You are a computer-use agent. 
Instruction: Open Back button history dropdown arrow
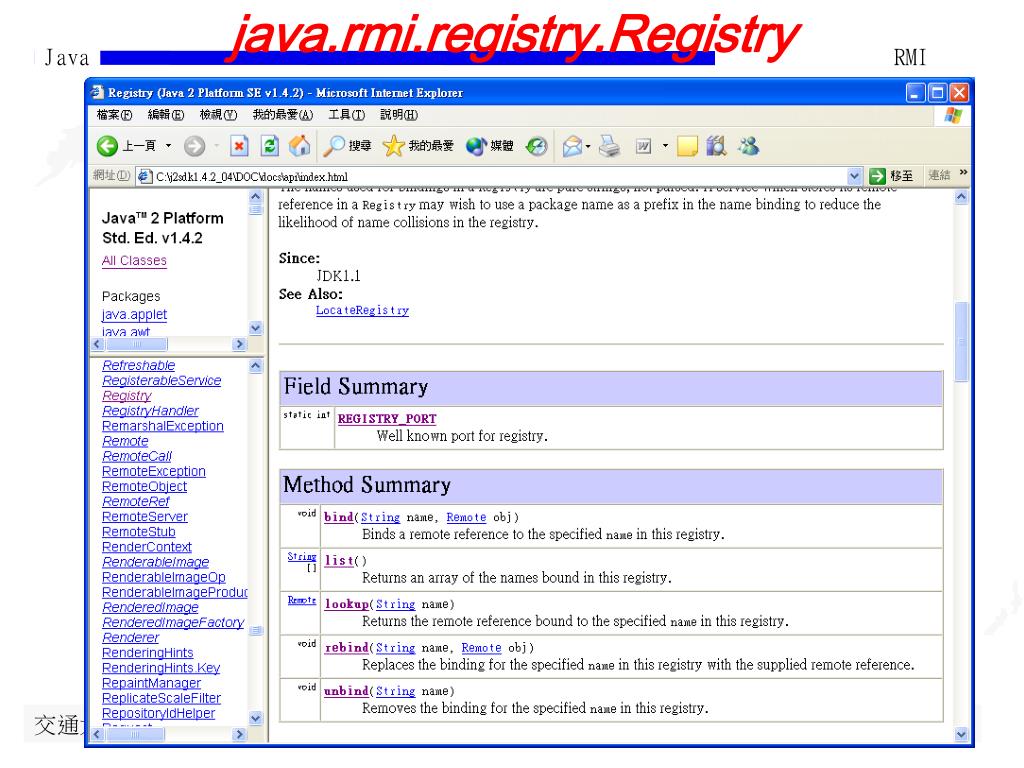168,146
